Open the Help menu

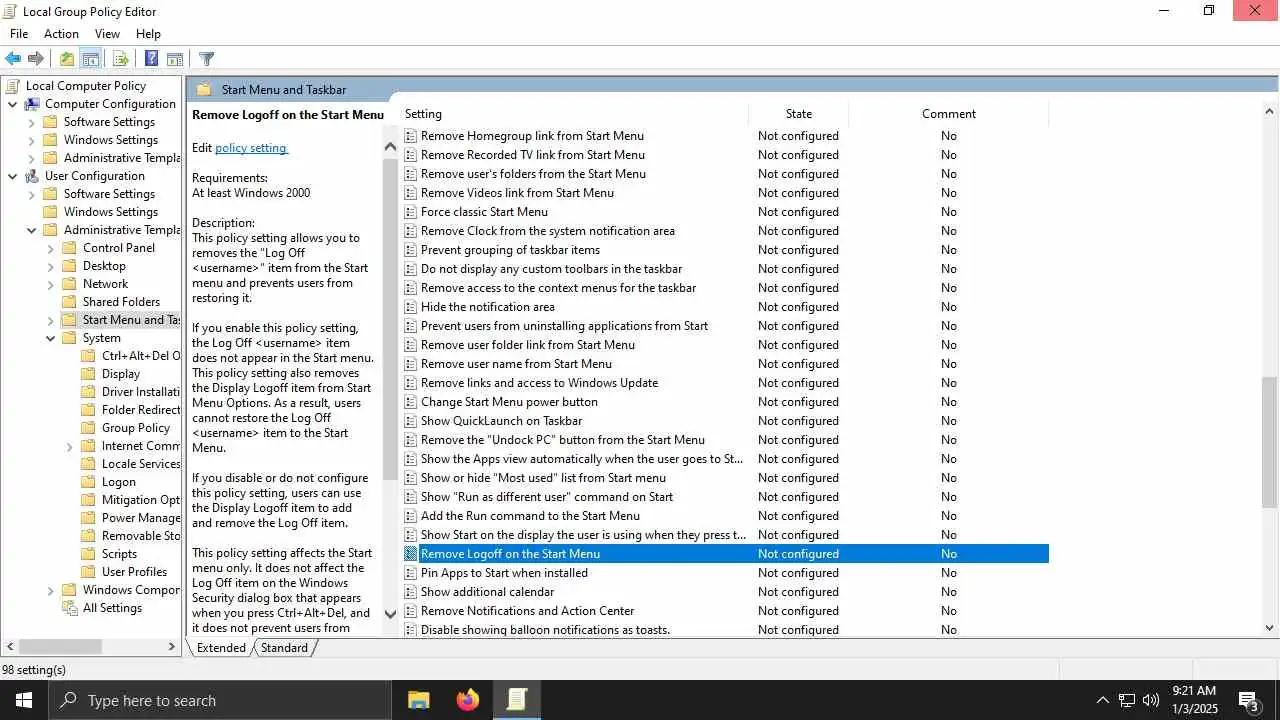[x=148, y=34]
